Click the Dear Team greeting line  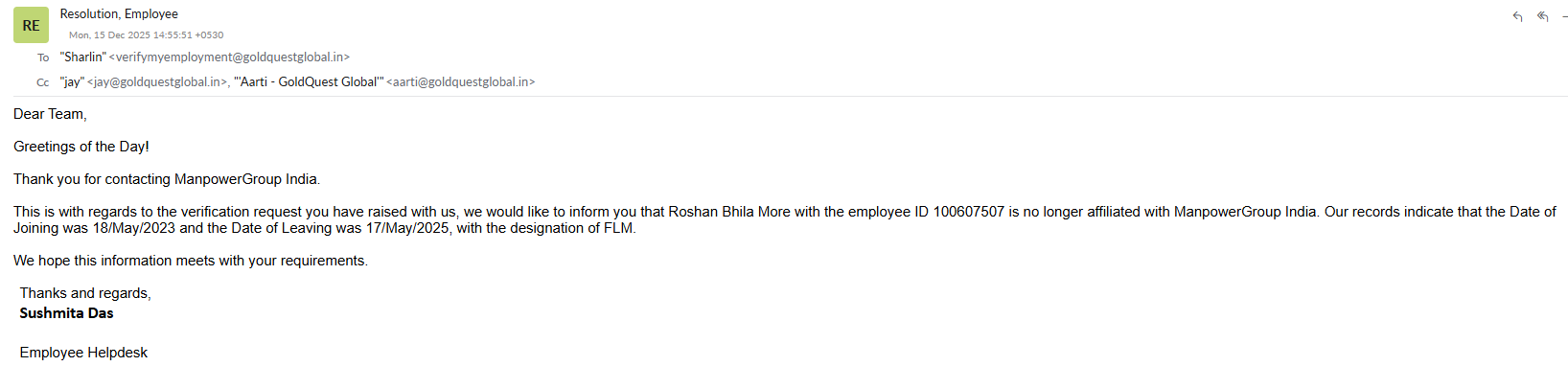point(50,114)
